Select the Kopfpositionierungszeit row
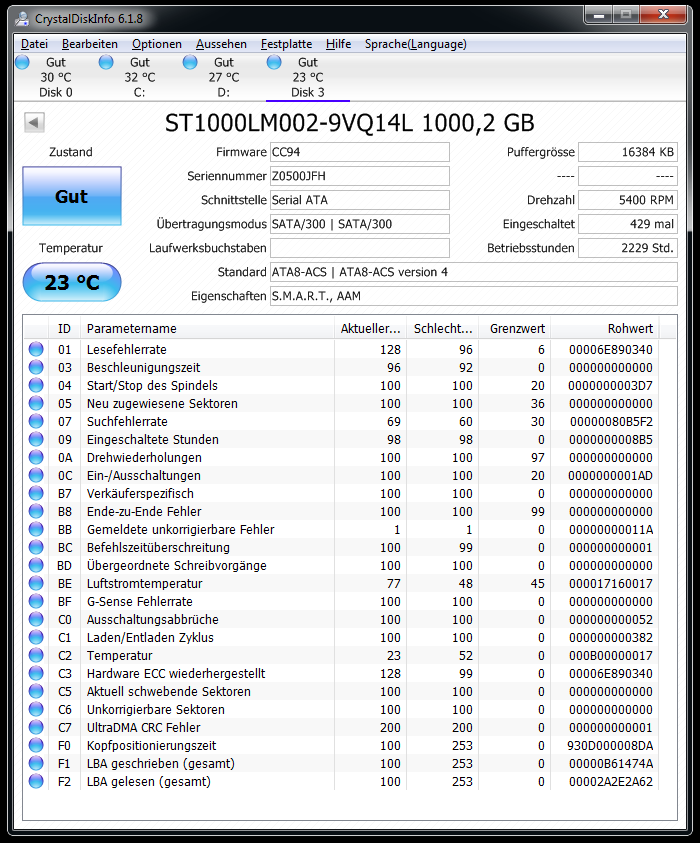700x843 pixels. (341, 746)
